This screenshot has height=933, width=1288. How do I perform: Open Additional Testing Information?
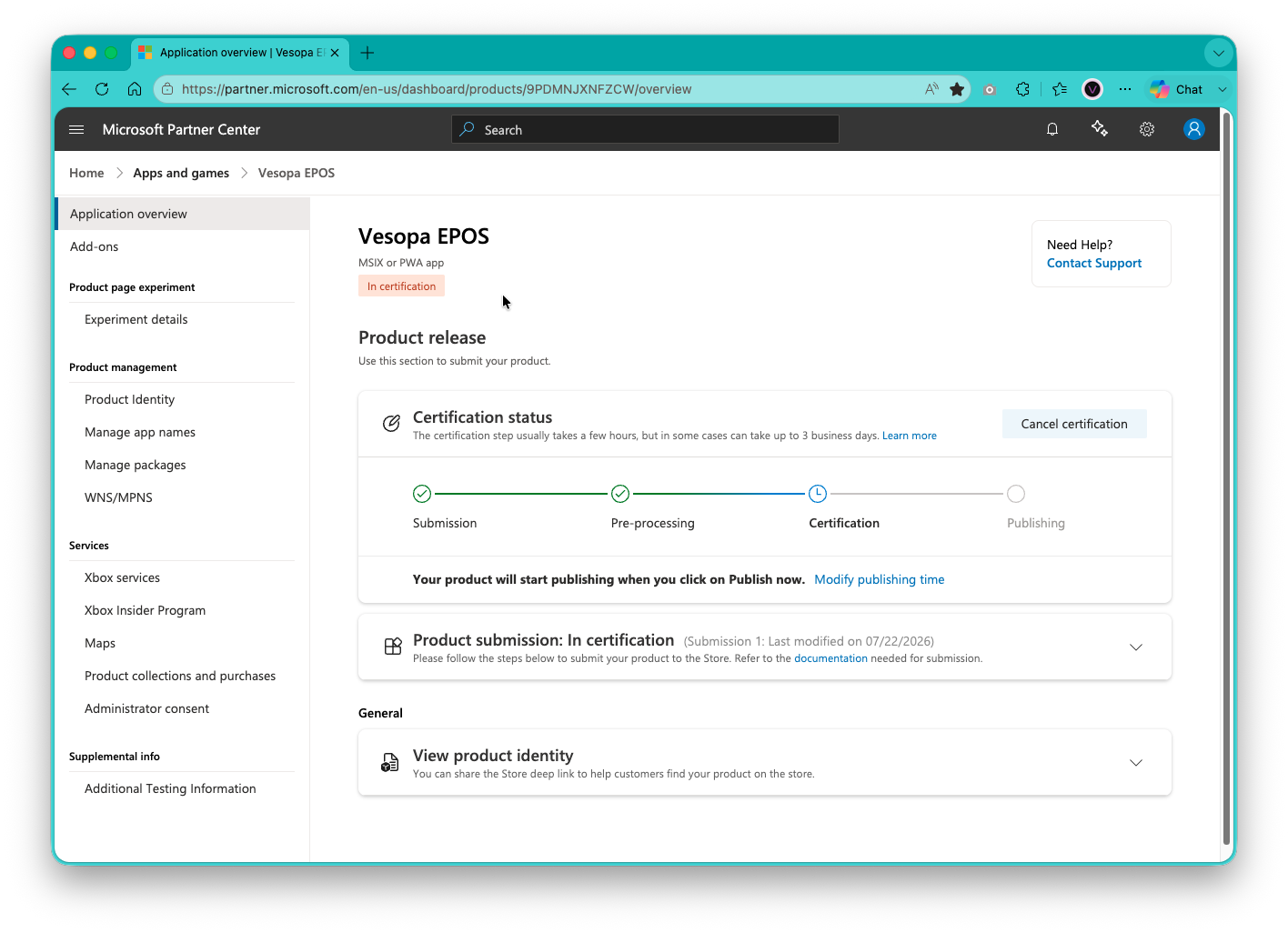pyautogui.click(x=170, y=788)
